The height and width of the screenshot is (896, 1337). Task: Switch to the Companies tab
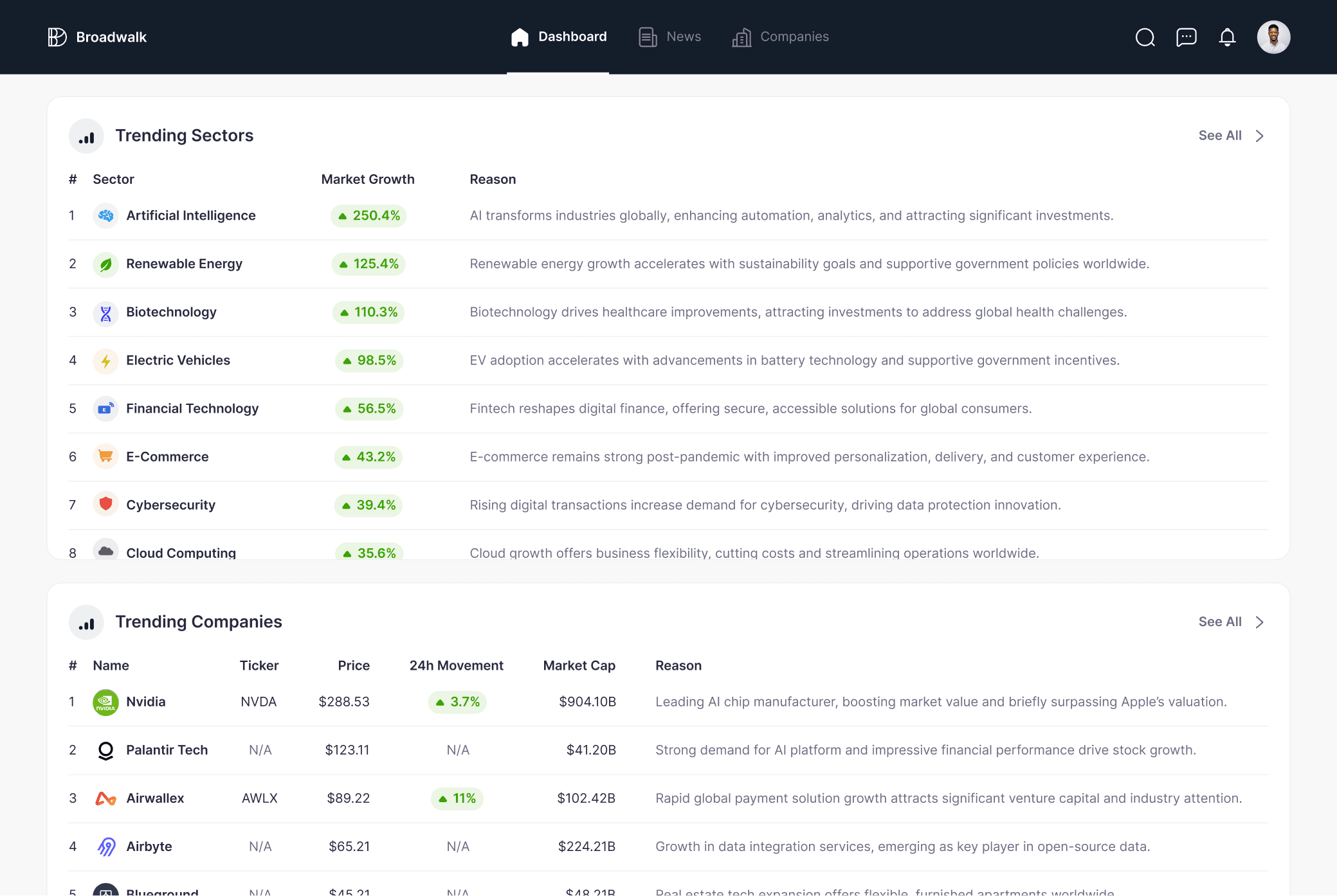(x=780, y=37)
